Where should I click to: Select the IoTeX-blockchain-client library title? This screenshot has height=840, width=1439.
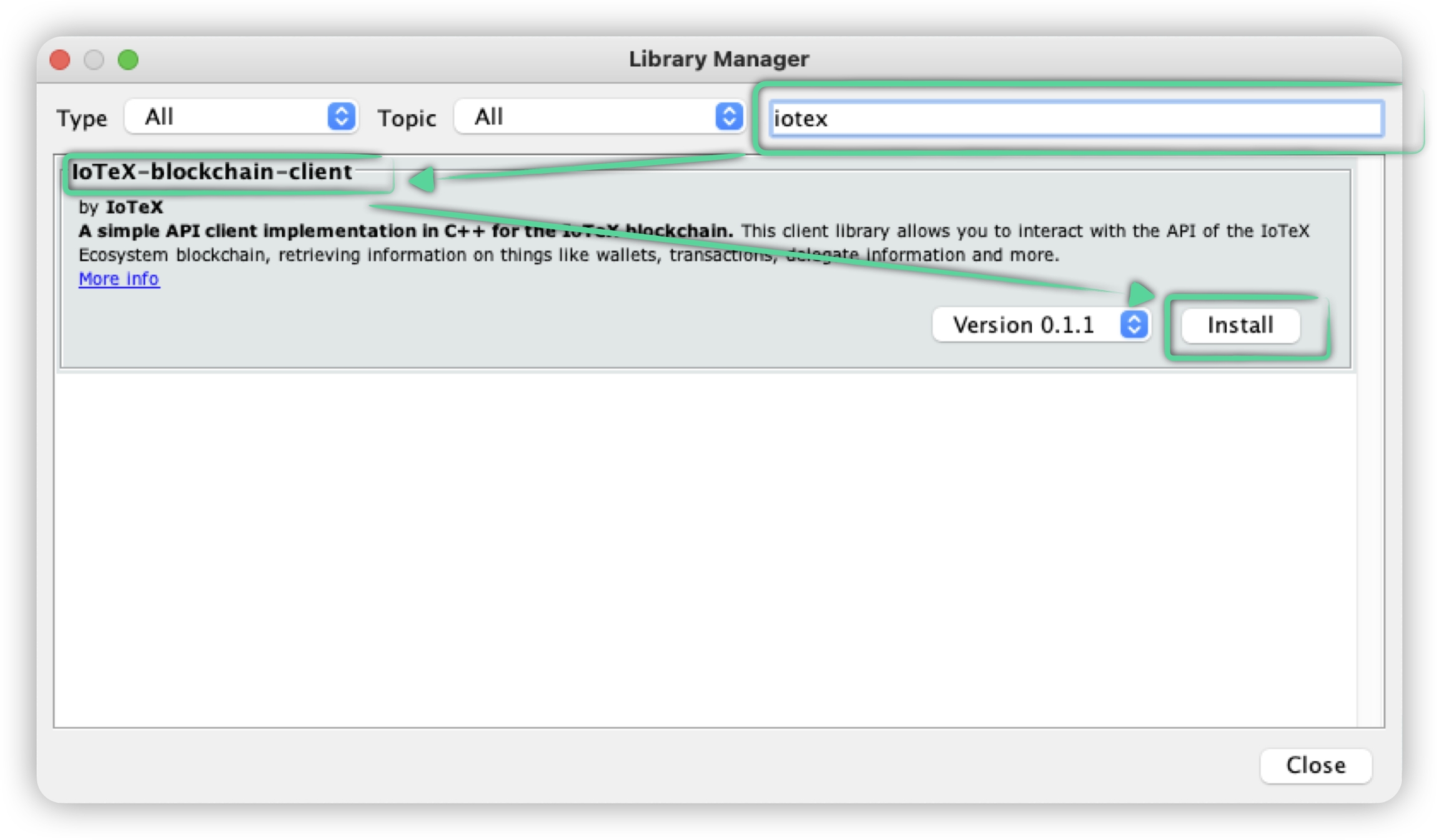point(212,172)
